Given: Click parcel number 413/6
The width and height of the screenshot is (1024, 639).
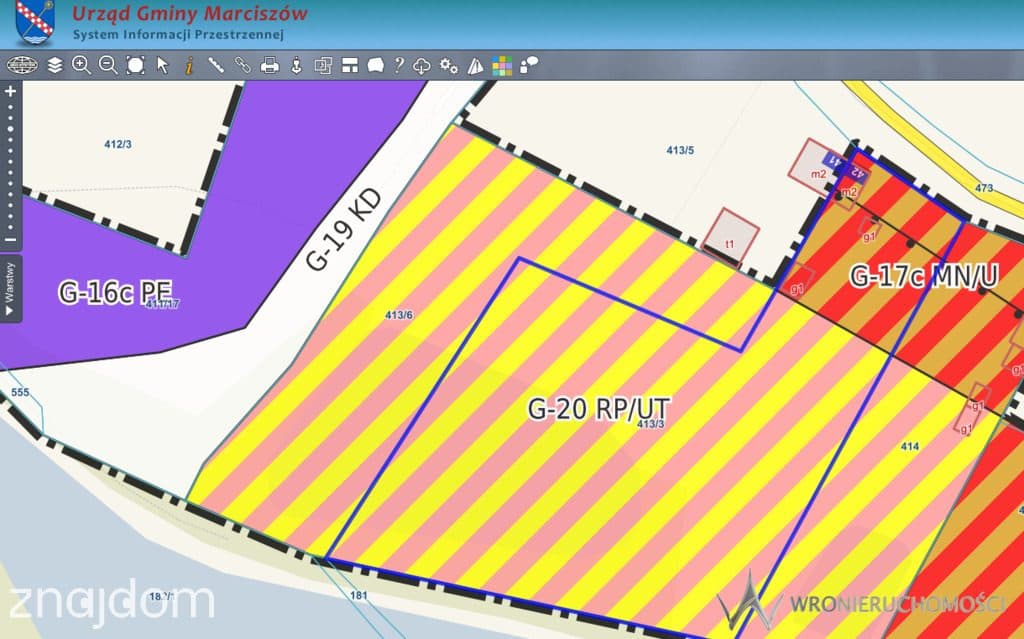Looking at the screenshot, I should (399, 315).
